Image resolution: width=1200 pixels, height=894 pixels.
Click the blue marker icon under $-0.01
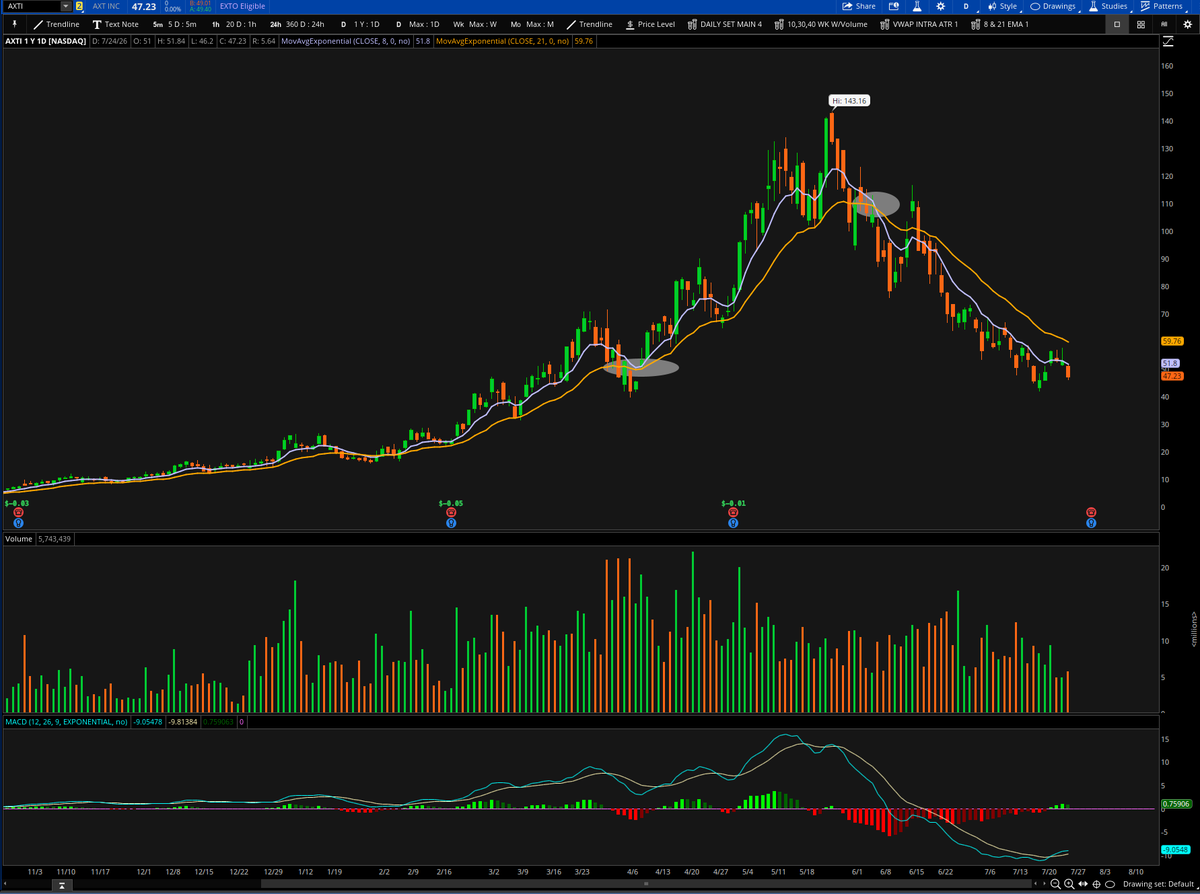tap(733, 522)
